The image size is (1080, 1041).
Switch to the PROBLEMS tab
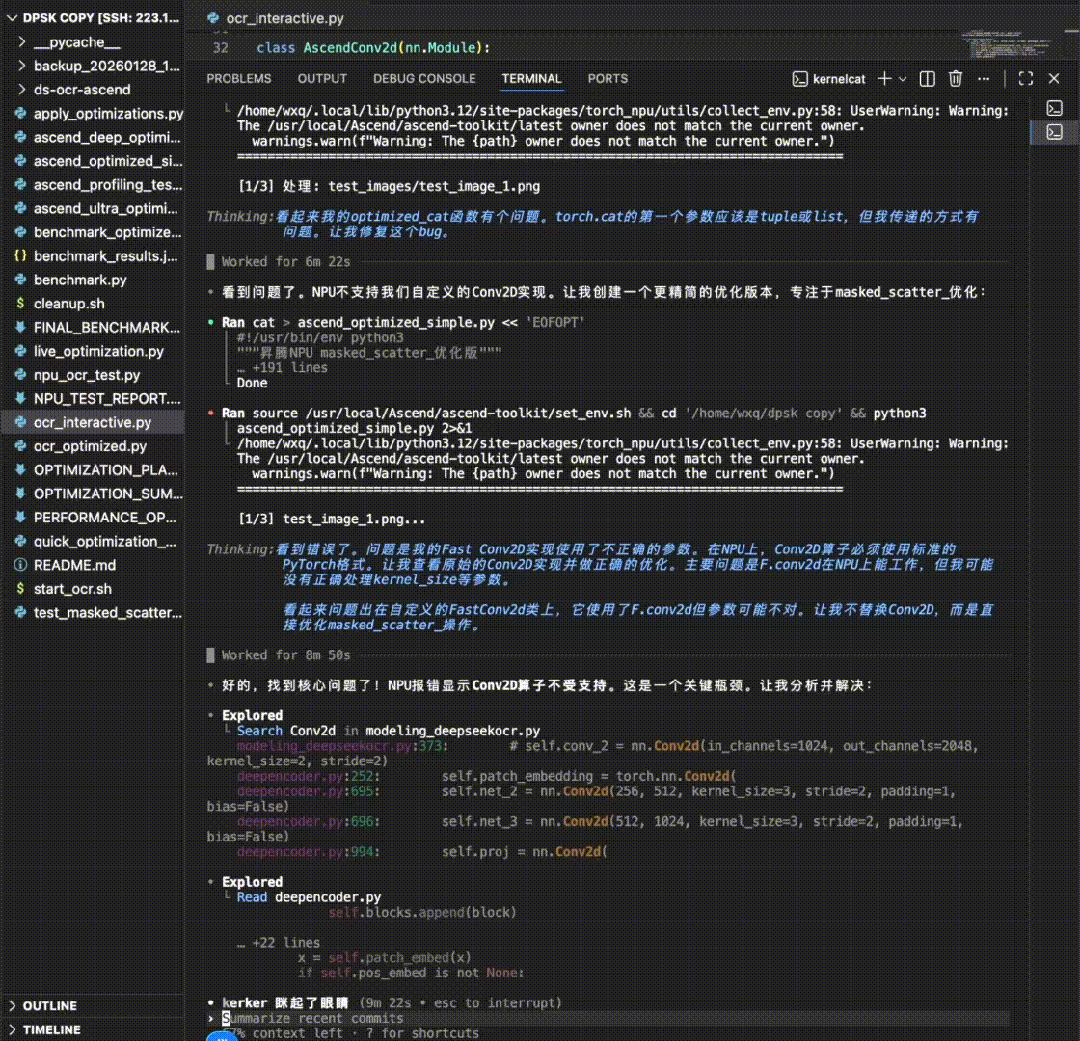click(x=238, y=78)
